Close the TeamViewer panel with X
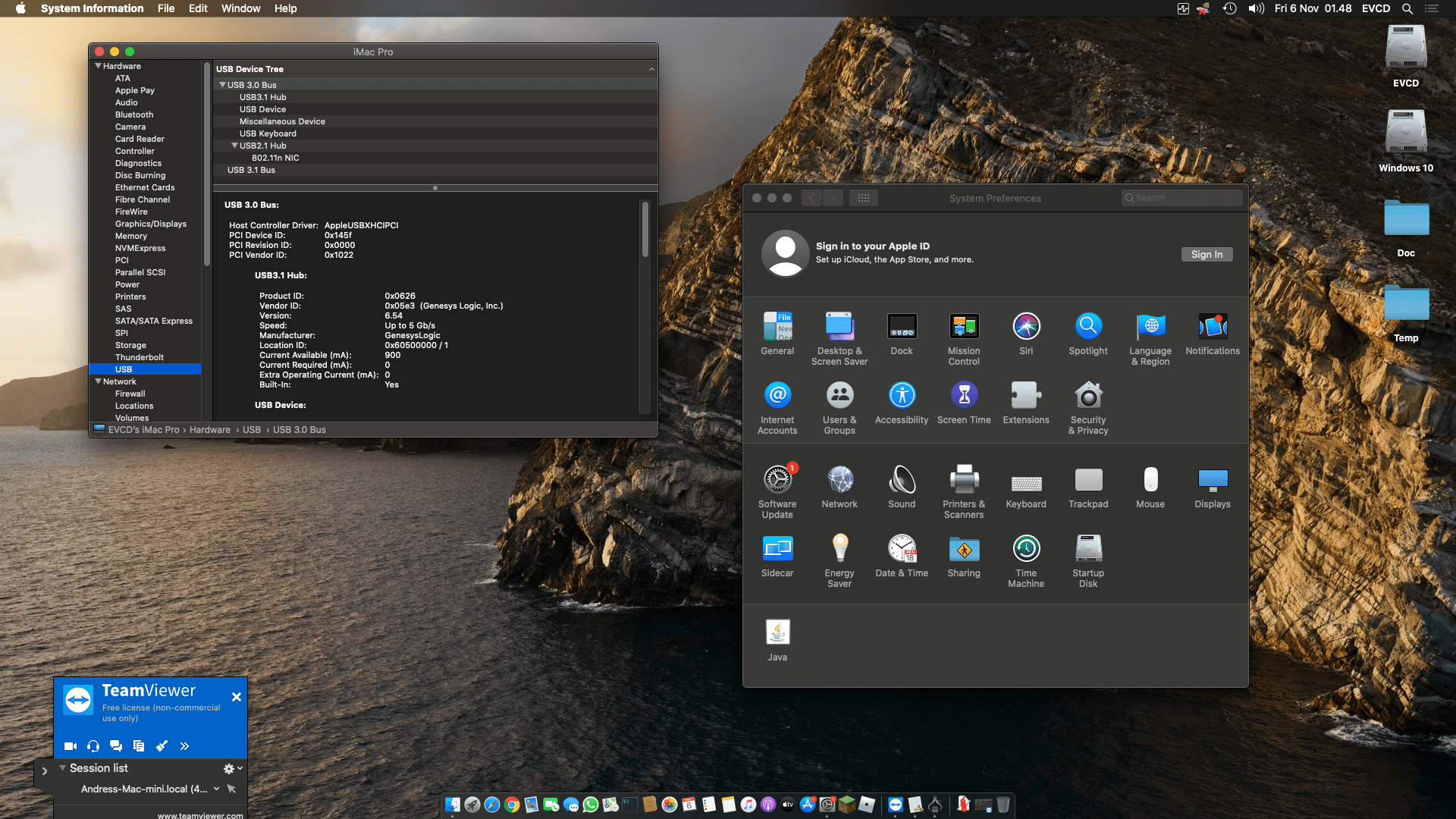The image size is (1456, 819). [x=237, y=697]
